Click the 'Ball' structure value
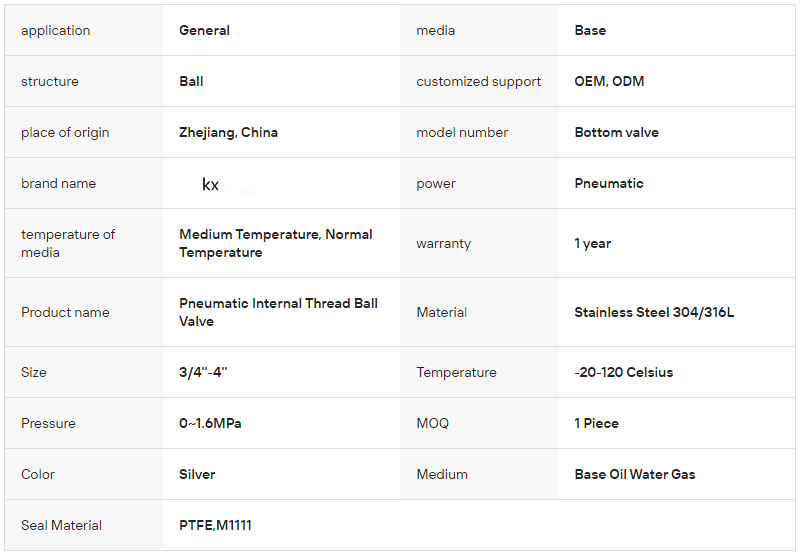The width and height of the screenshot is (802, 554). coord(191,82)
